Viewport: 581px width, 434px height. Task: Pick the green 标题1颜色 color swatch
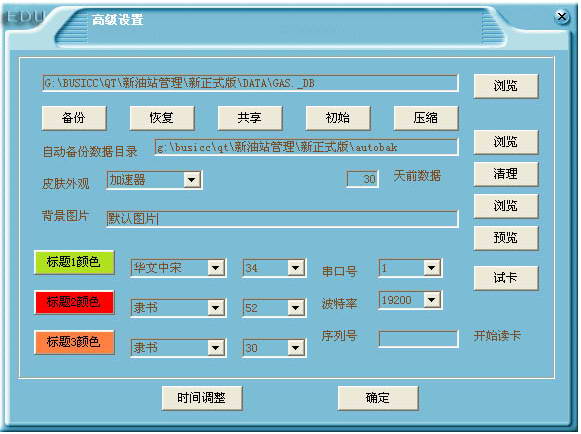[x=74, y=262]
